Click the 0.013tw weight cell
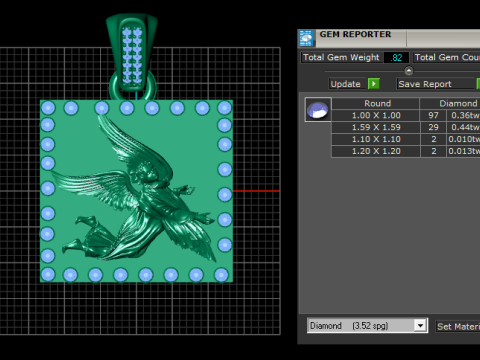 coord(464,151)
